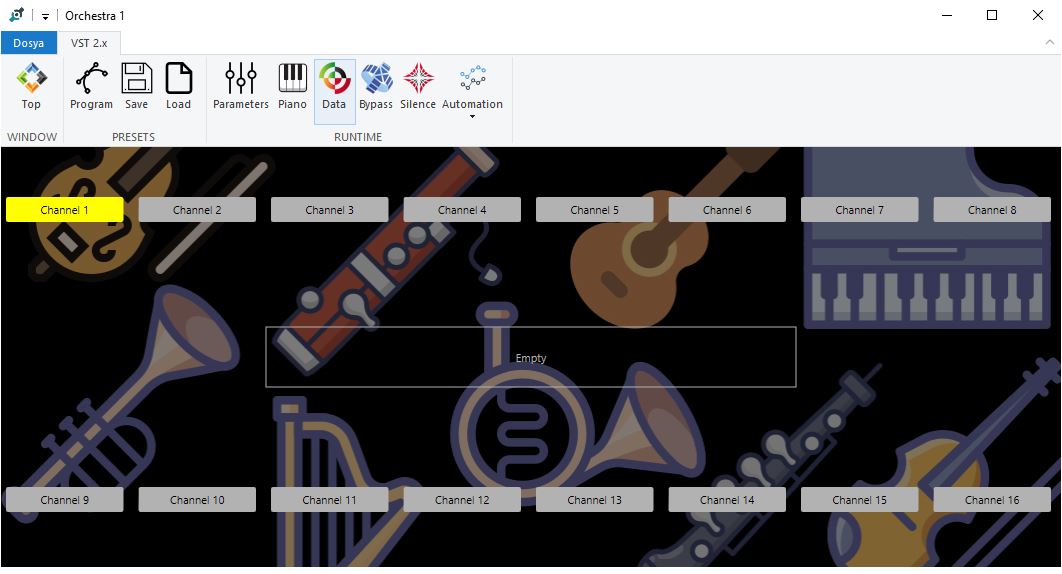Viewport: 1062px width, 574px height.
Task: Select Channel 1
Action: [x=64, y=210]
